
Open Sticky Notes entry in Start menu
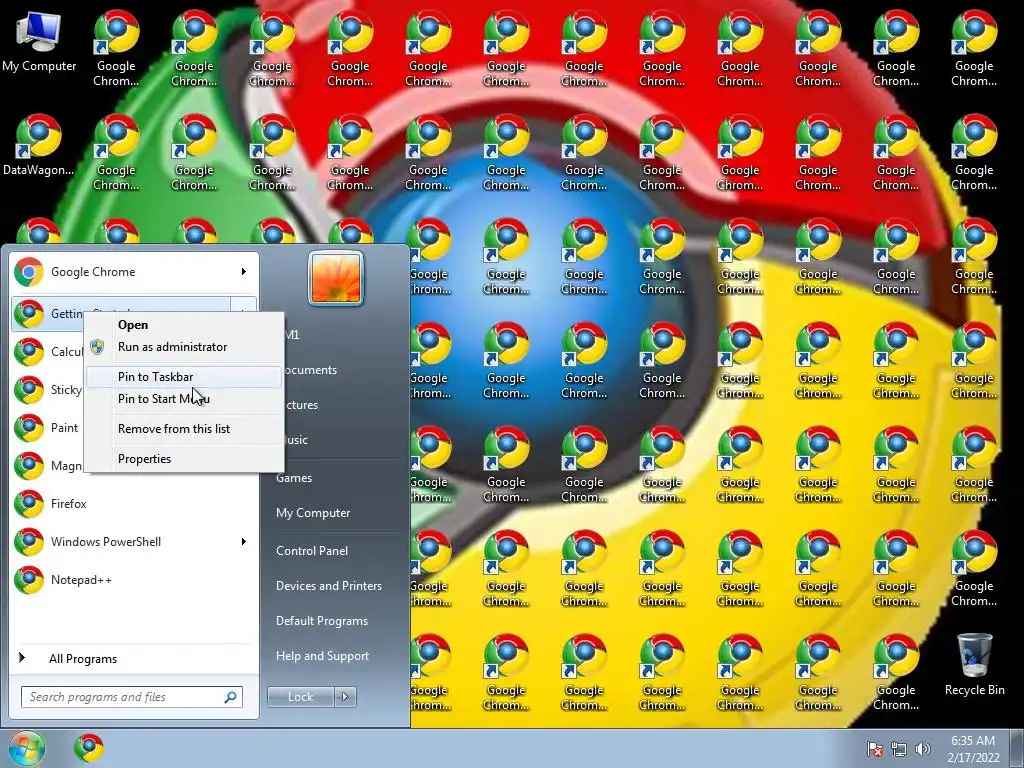(47, 390)
